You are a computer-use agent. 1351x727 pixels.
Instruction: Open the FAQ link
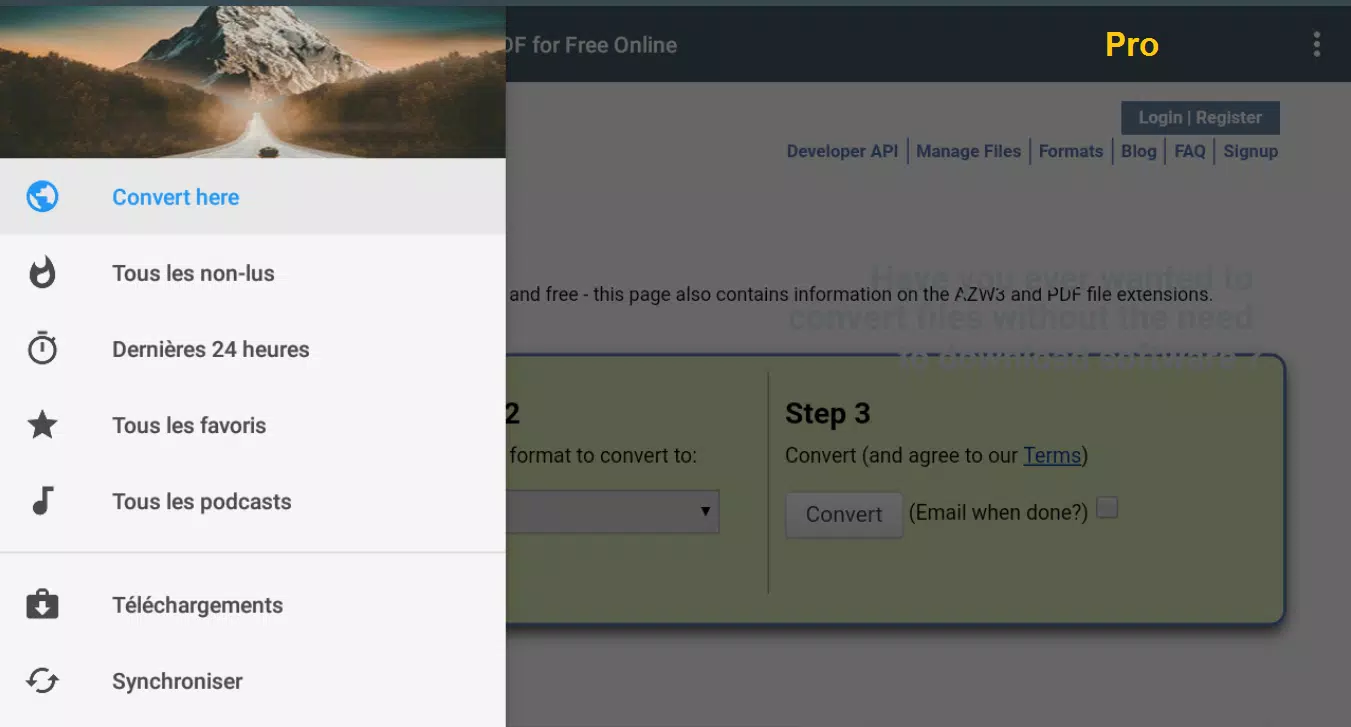(x=1190, y=151)
